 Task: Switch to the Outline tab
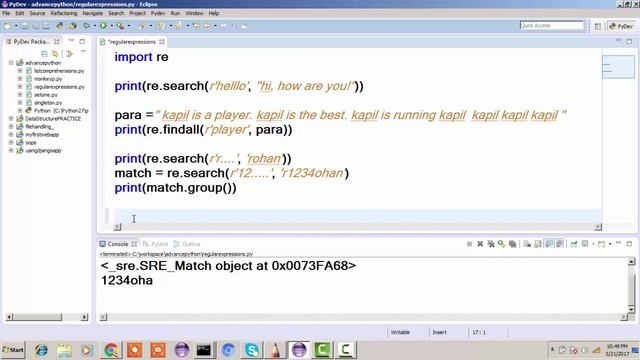click(187, 244)
